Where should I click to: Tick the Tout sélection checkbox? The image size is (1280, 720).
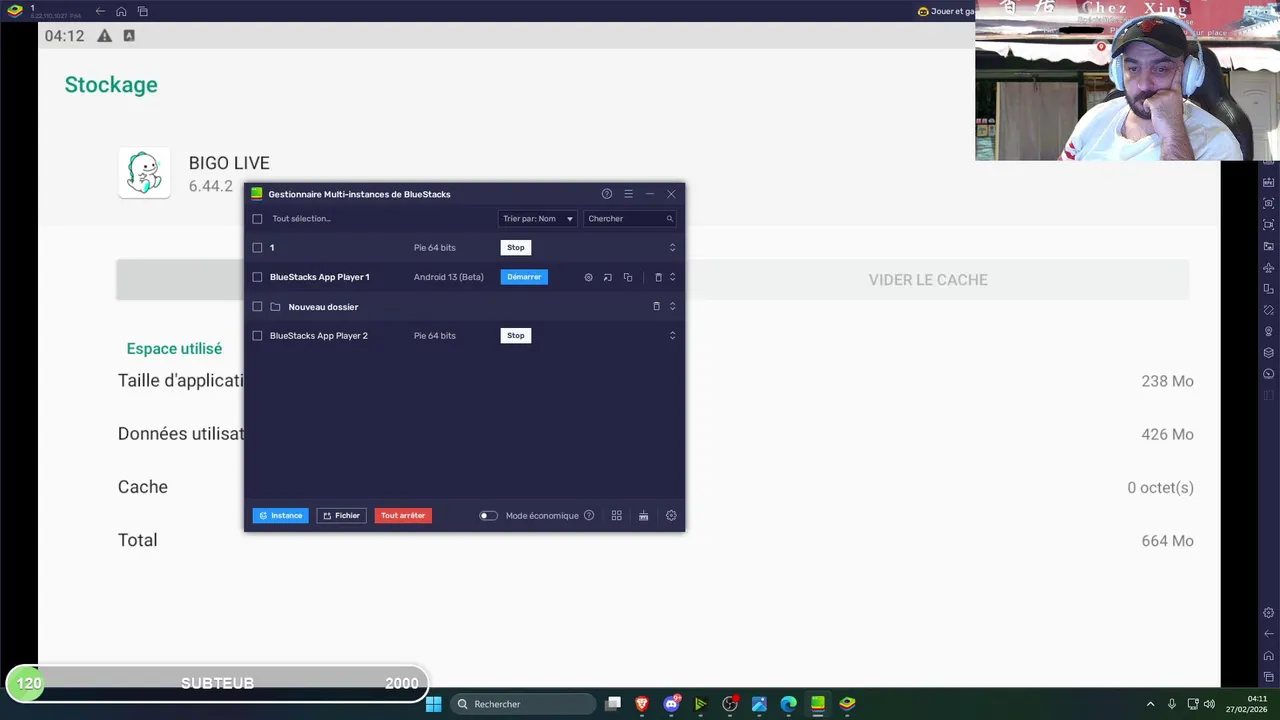[257, 219]
